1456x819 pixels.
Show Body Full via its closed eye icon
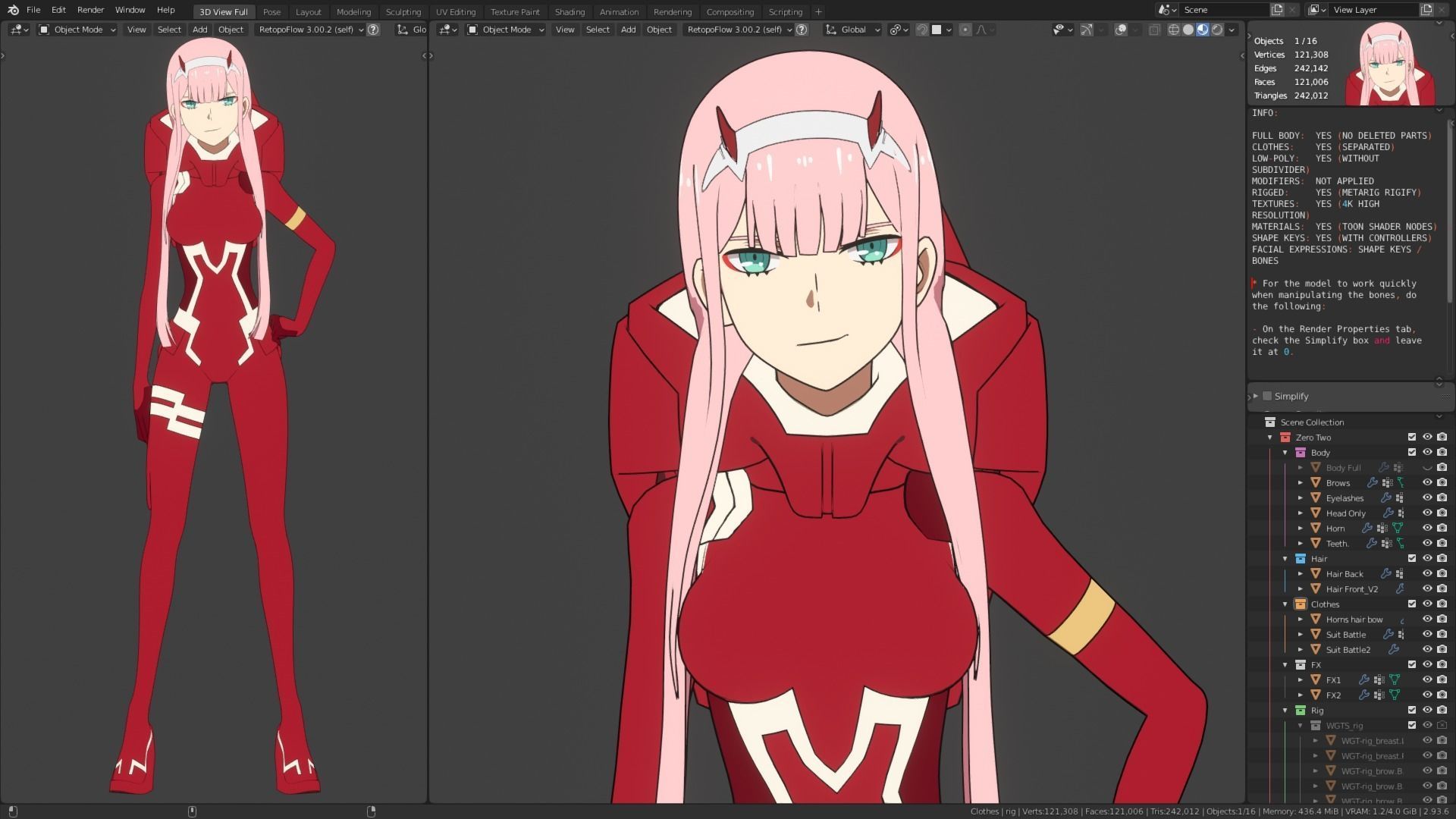click(1426, 467)
